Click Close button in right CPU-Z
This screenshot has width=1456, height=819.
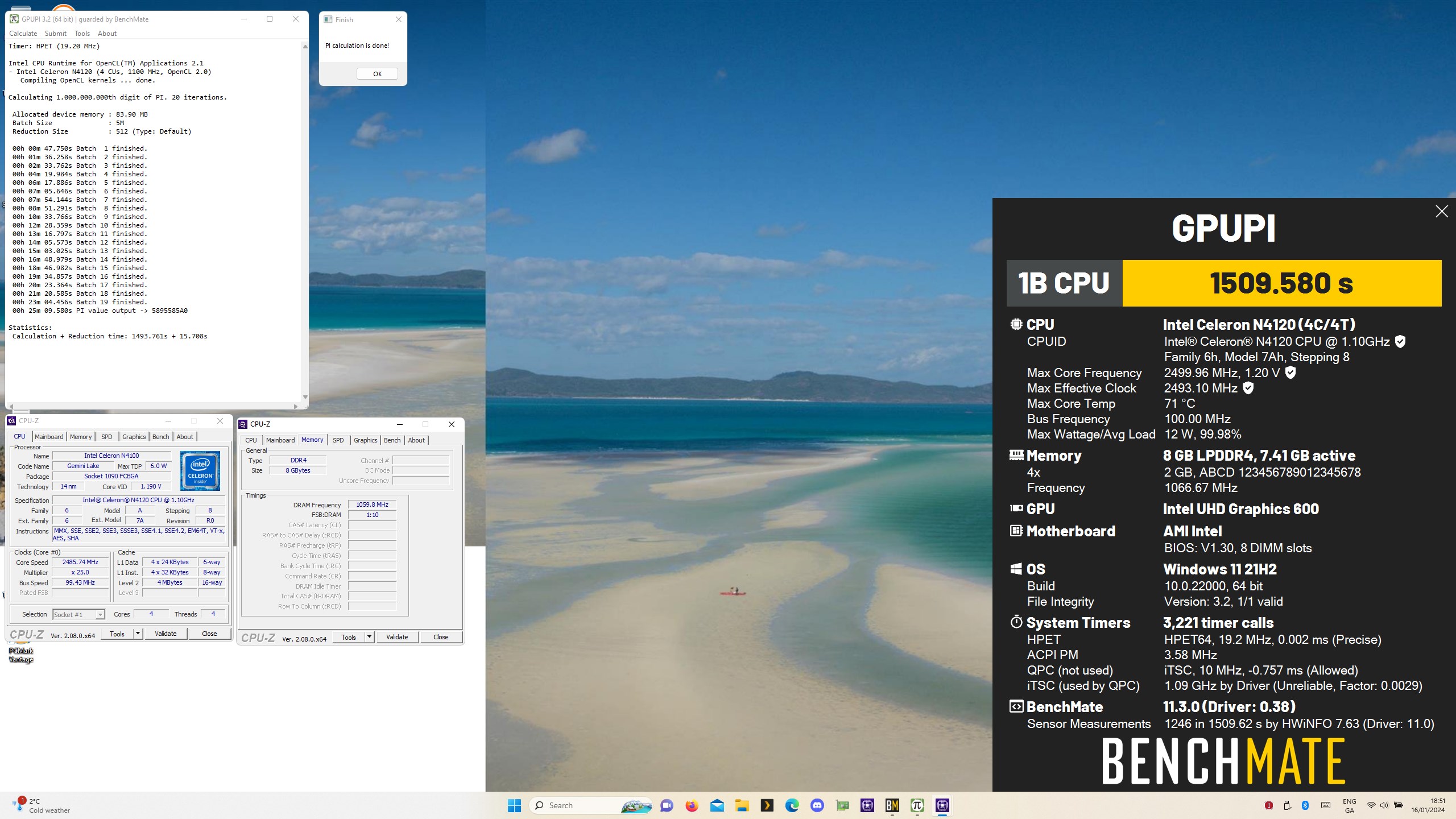pyautogui.click(x=441, y=637)
